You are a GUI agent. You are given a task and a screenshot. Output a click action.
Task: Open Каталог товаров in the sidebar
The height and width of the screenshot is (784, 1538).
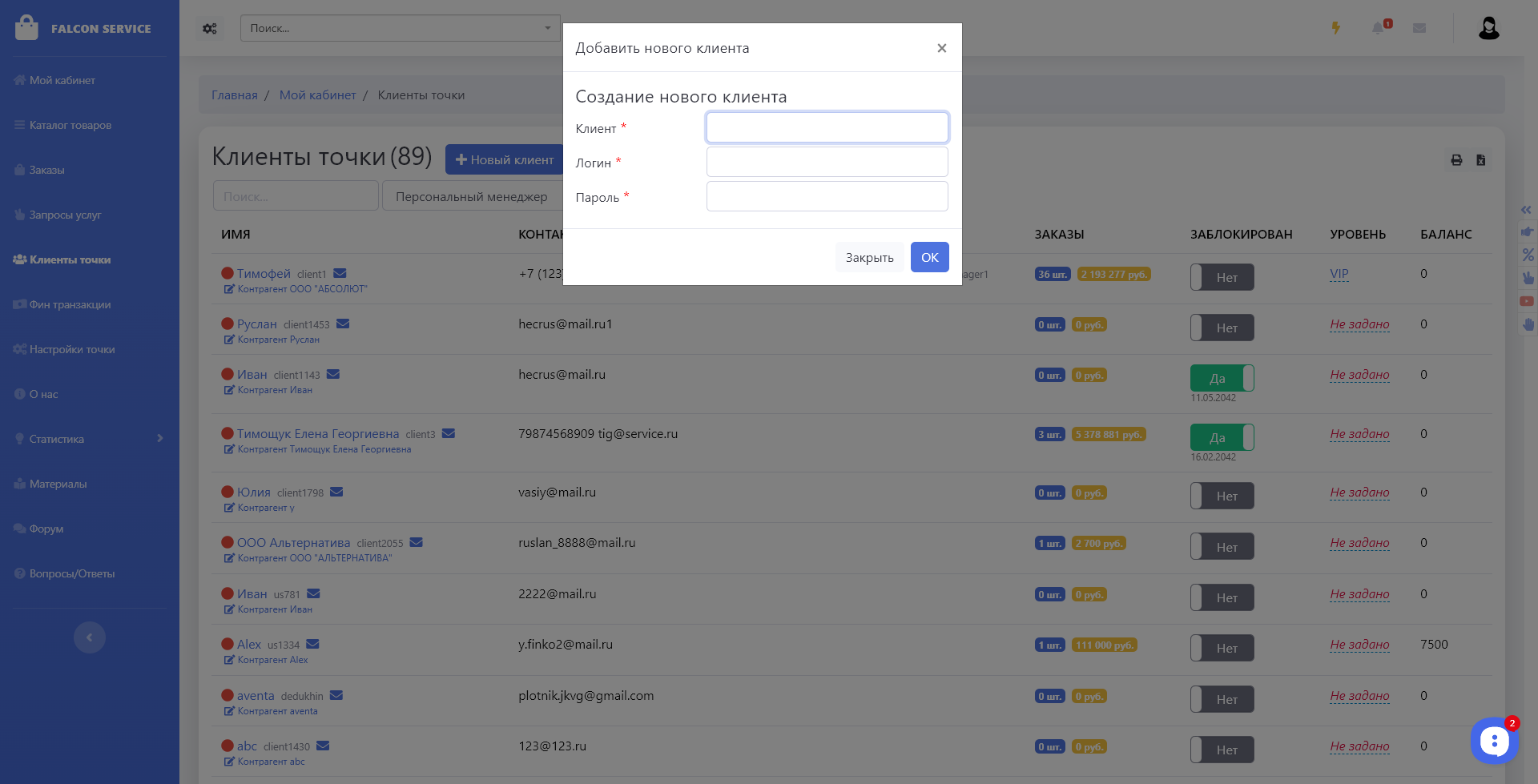(70, 125)
